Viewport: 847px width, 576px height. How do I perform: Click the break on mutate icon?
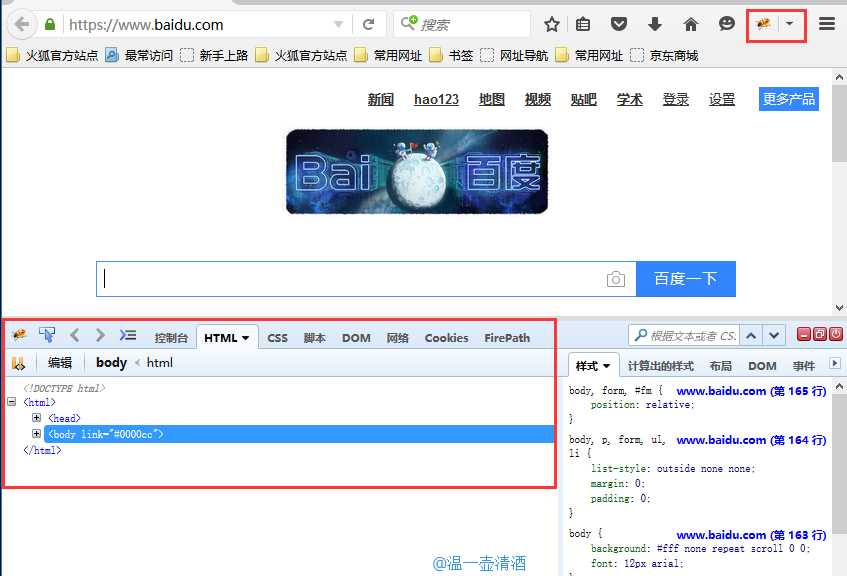[19, 363]
